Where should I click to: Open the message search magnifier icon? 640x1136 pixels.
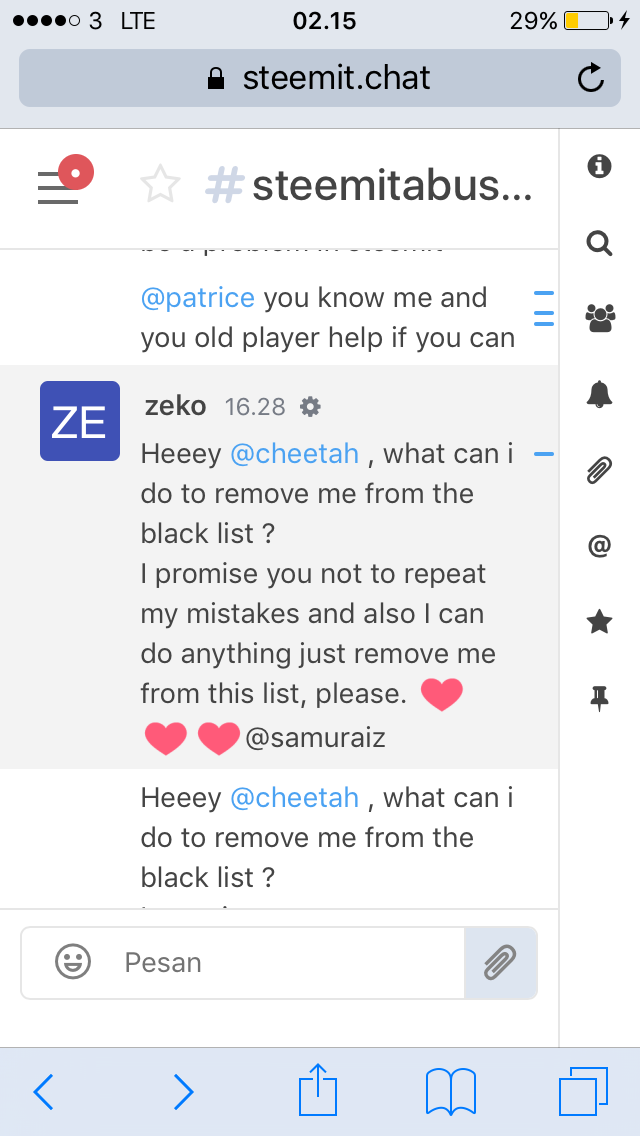coord(599,243)
